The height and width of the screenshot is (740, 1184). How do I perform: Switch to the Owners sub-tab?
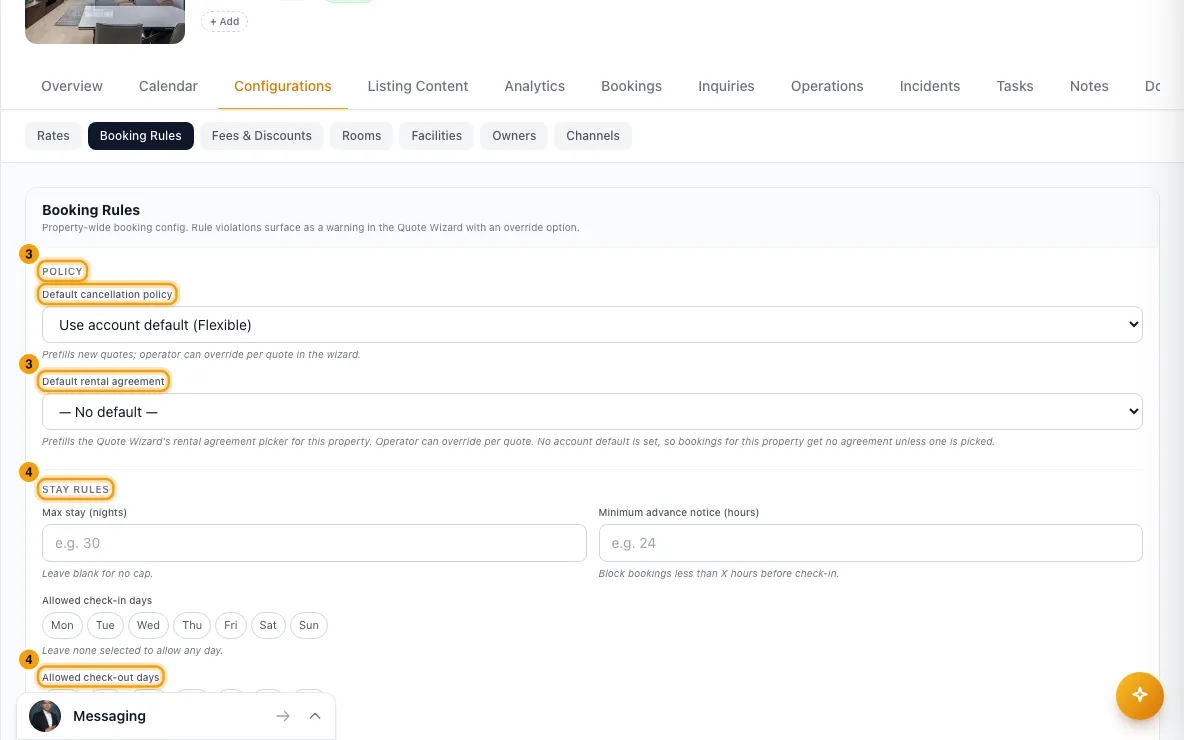click(513, 136)
